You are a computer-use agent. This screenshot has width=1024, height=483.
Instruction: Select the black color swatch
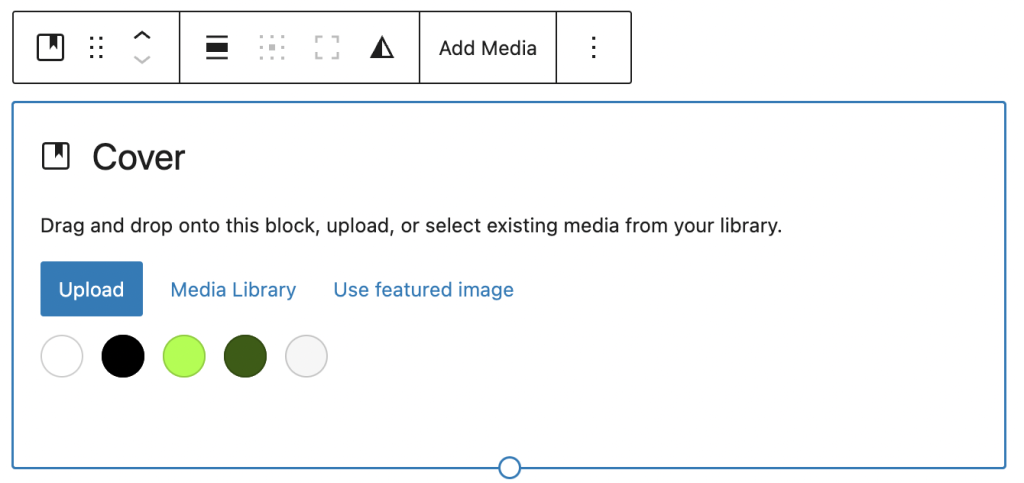point(123,356)
